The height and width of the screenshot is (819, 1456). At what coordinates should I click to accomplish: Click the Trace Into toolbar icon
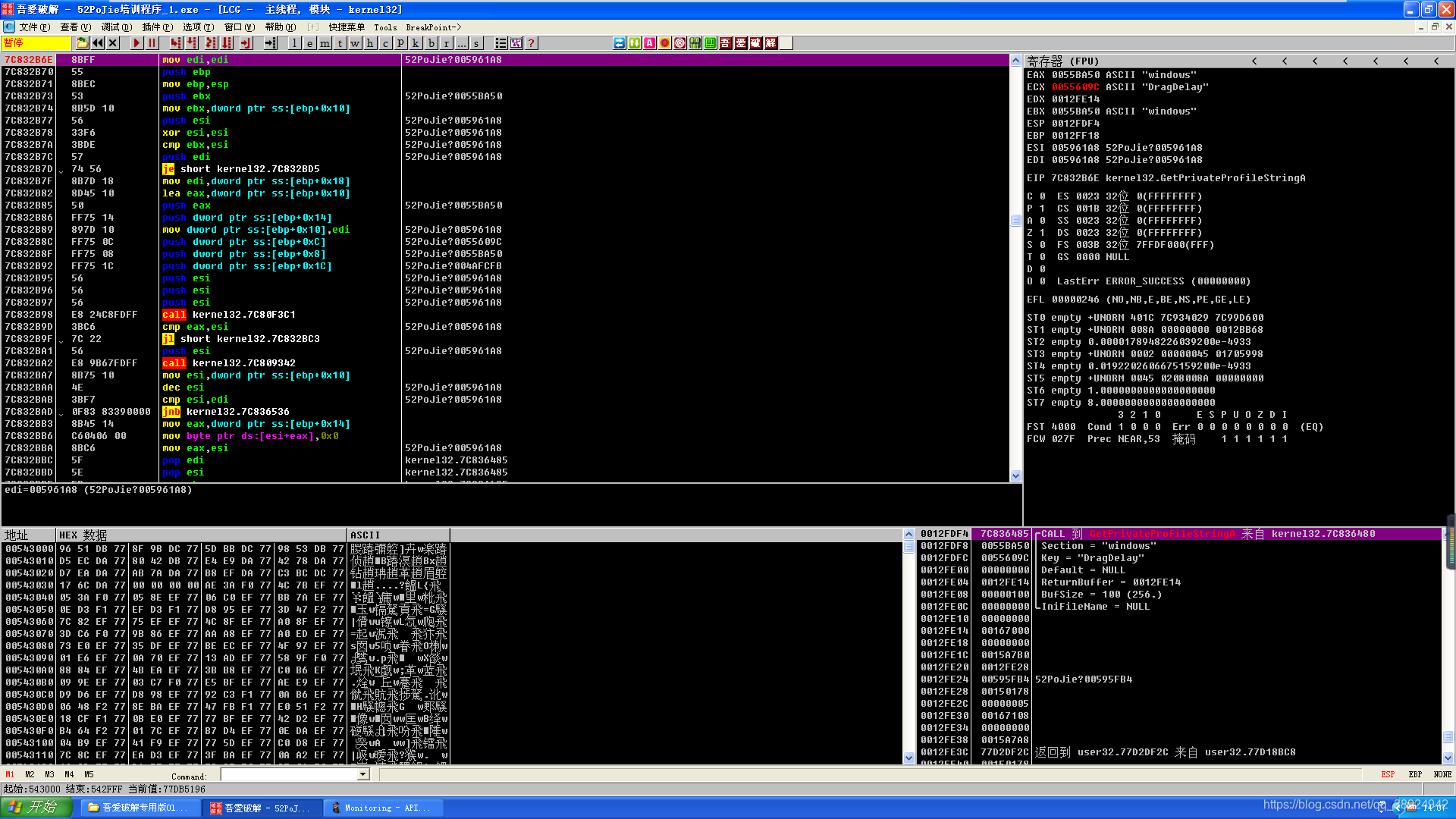click(x=211, y=43)
